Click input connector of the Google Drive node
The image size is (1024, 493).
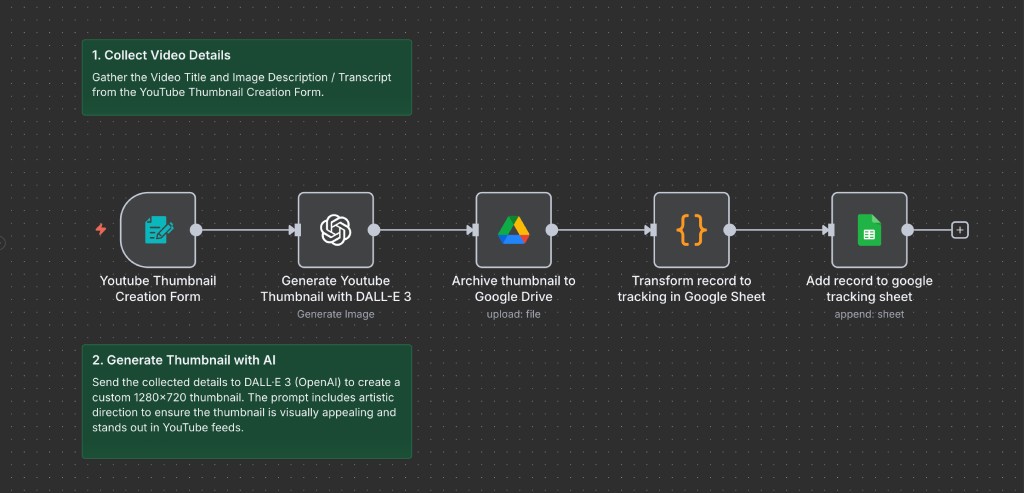point(473,230)
